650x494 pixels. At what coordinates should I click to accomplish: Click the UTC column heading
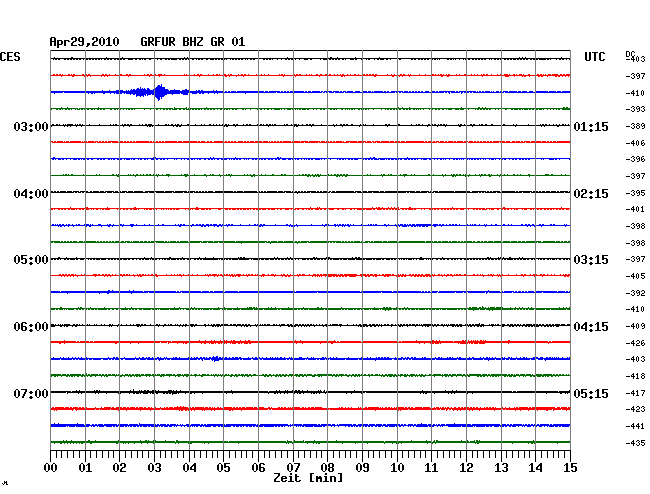595,57
